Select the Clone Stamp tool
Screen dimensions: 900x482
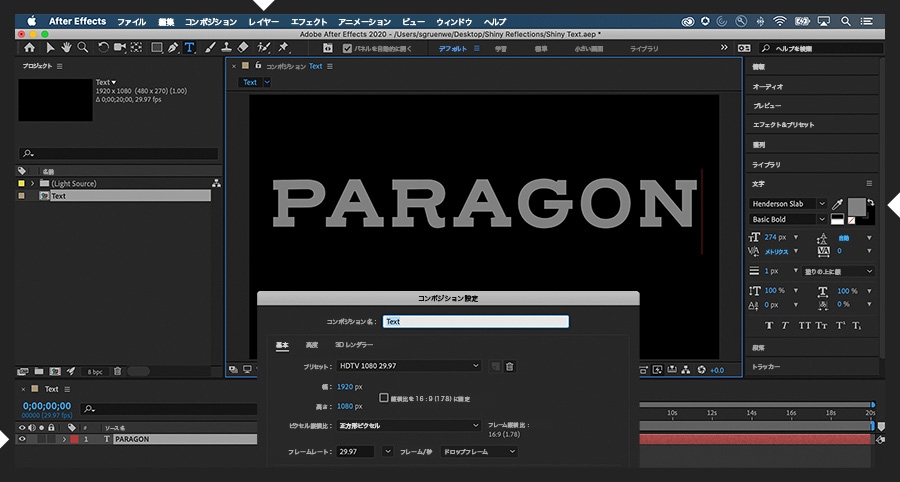[x=226, y=48]
